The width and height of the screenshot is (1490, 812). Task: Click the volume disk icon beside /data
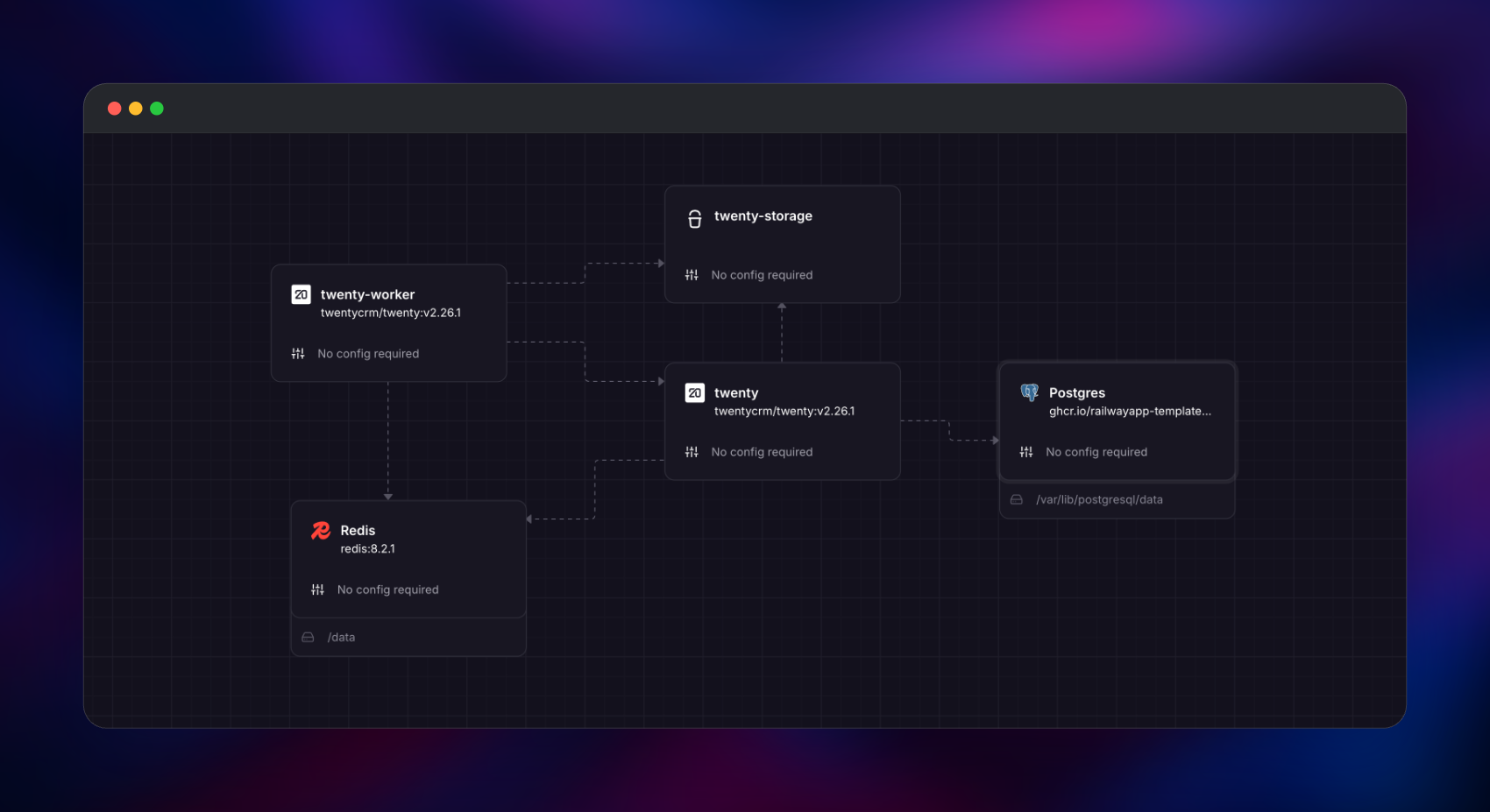(308, 638)
